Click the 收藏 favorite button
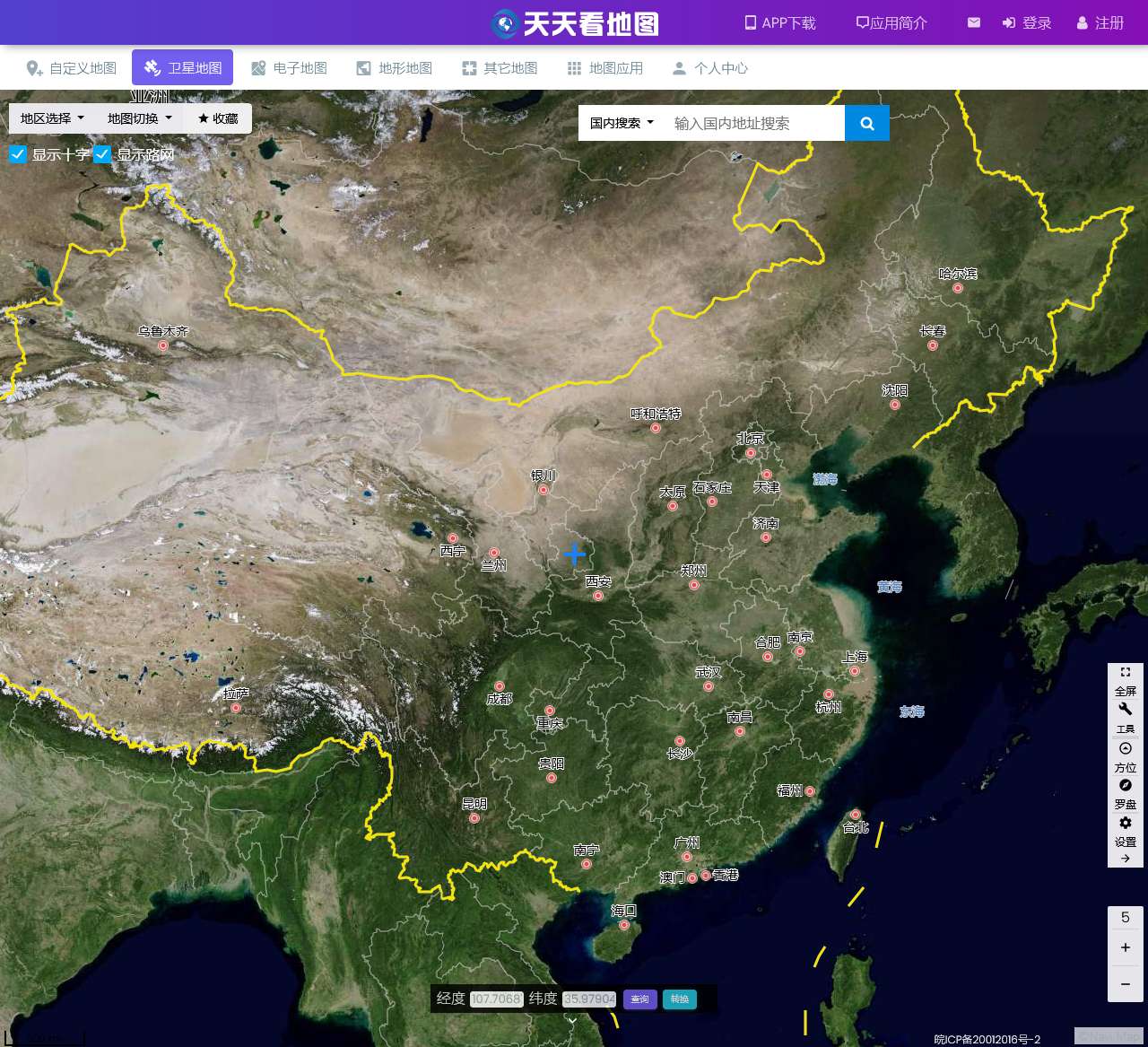 coord(218,118)
